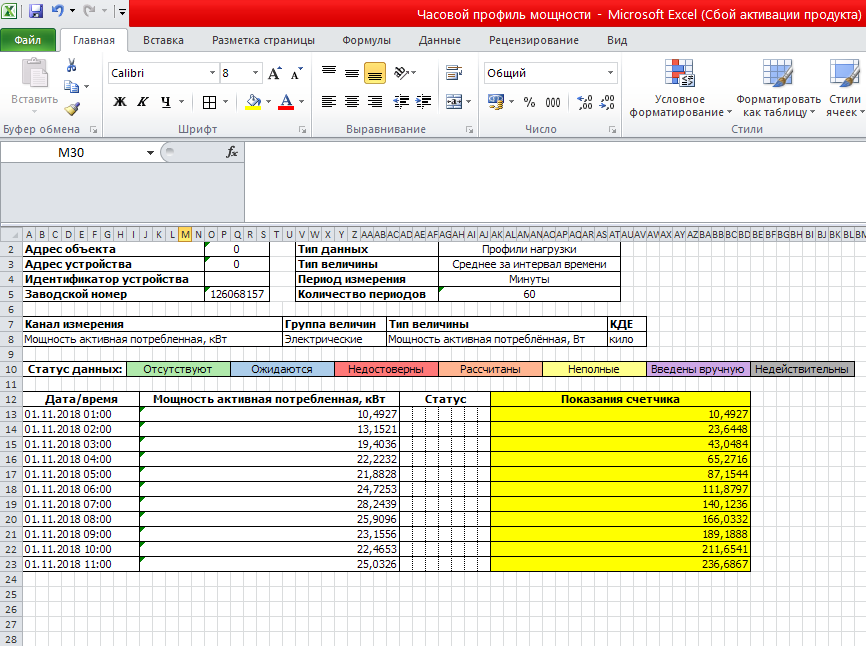This screenshot has height=646, width=866.
Task: Click the Copy icon in clipboard group
Action: pos(71,86)
